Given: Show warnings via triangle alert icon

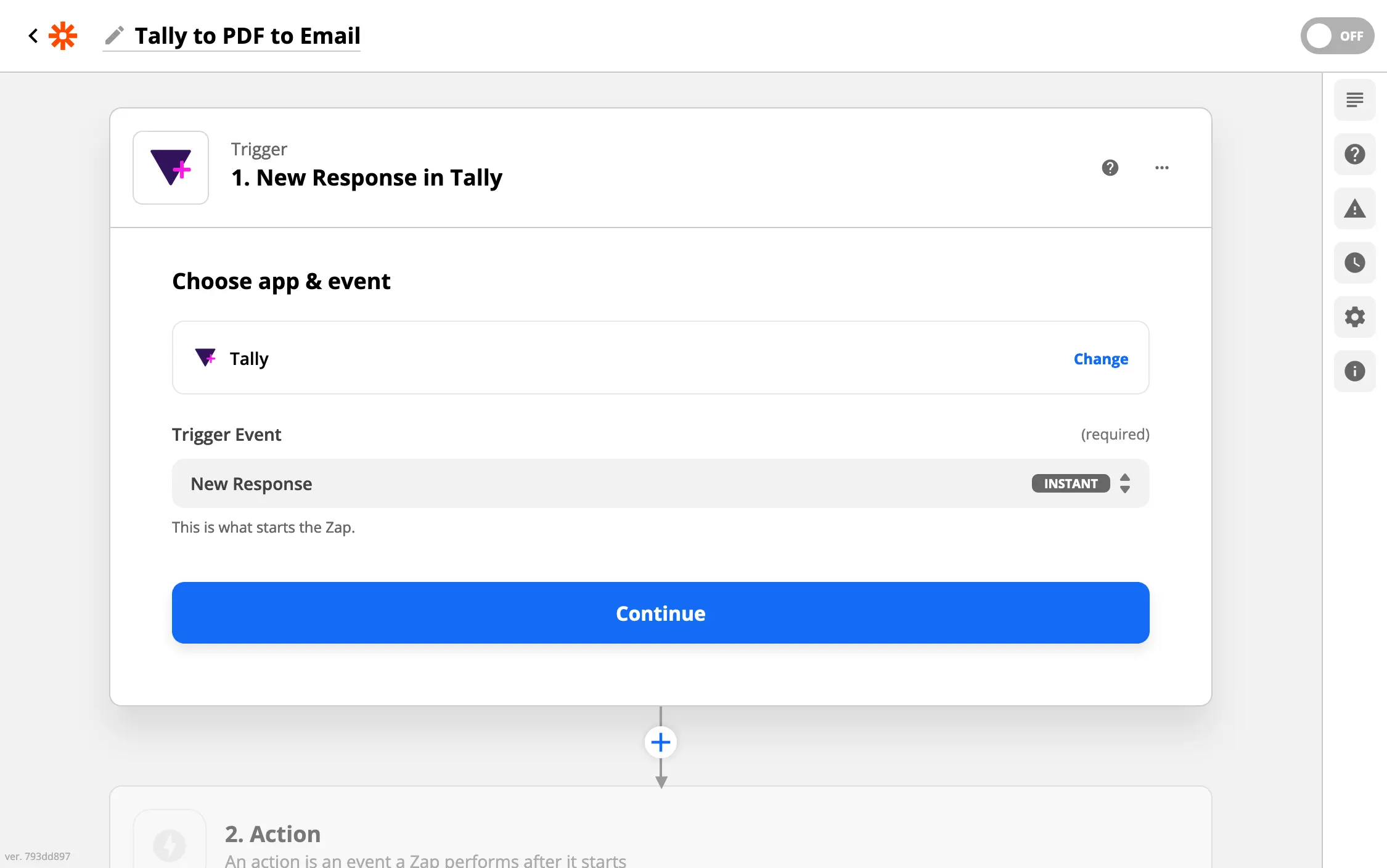Looking at the screenshot, I should pyautogui.click(x=1354, y=208).
